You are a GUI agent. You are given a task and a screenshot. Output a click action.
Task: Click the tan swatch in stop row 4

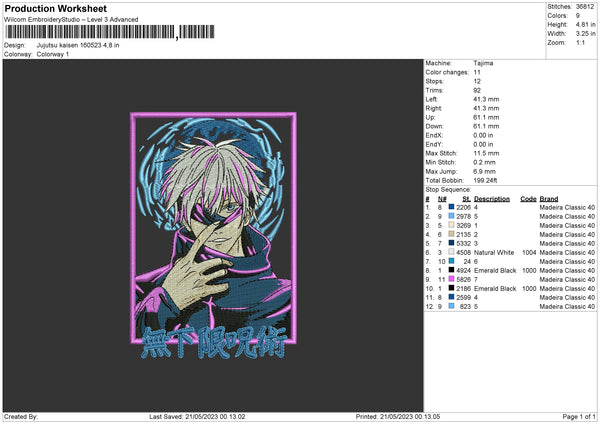(451, 234)
